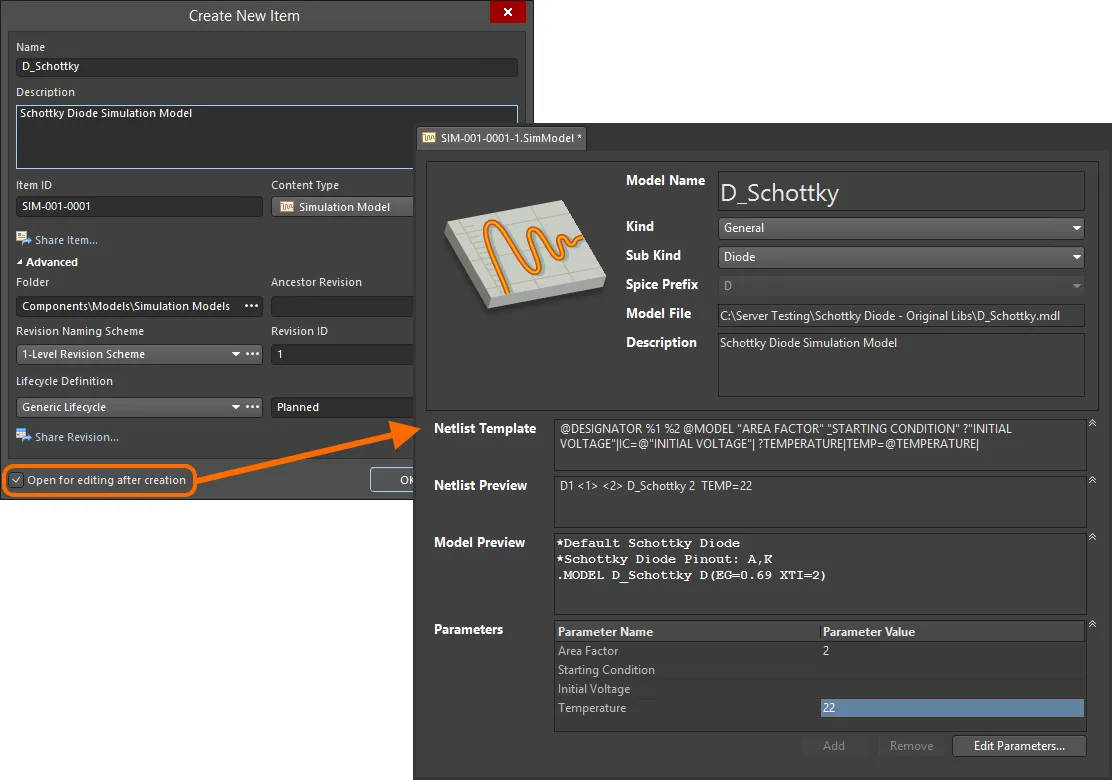Collapse the Parameters section

[x=1092, y=624]
